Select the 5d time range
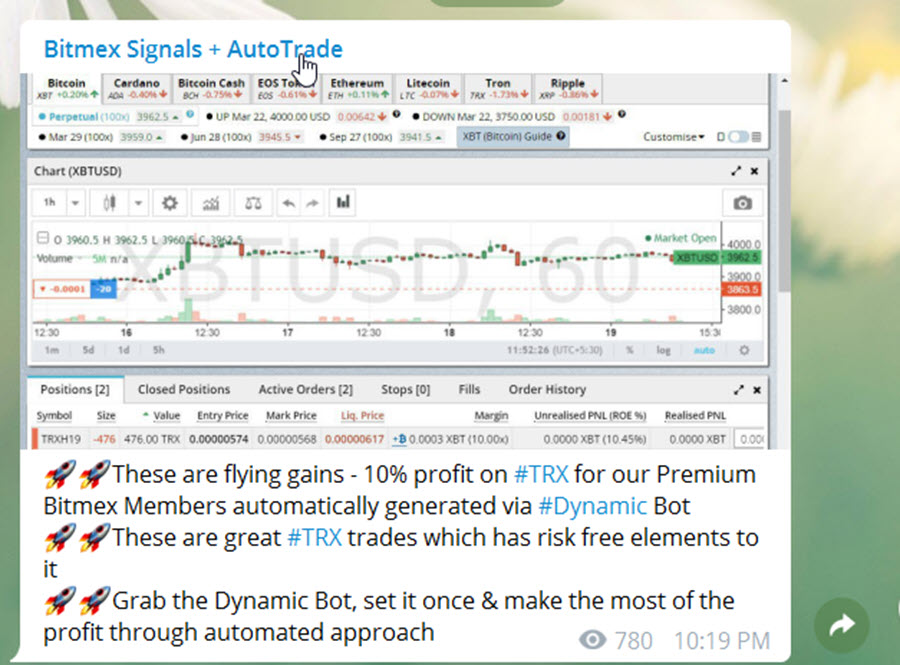Viewport: 900px width, 665px height. coord(88,350)
